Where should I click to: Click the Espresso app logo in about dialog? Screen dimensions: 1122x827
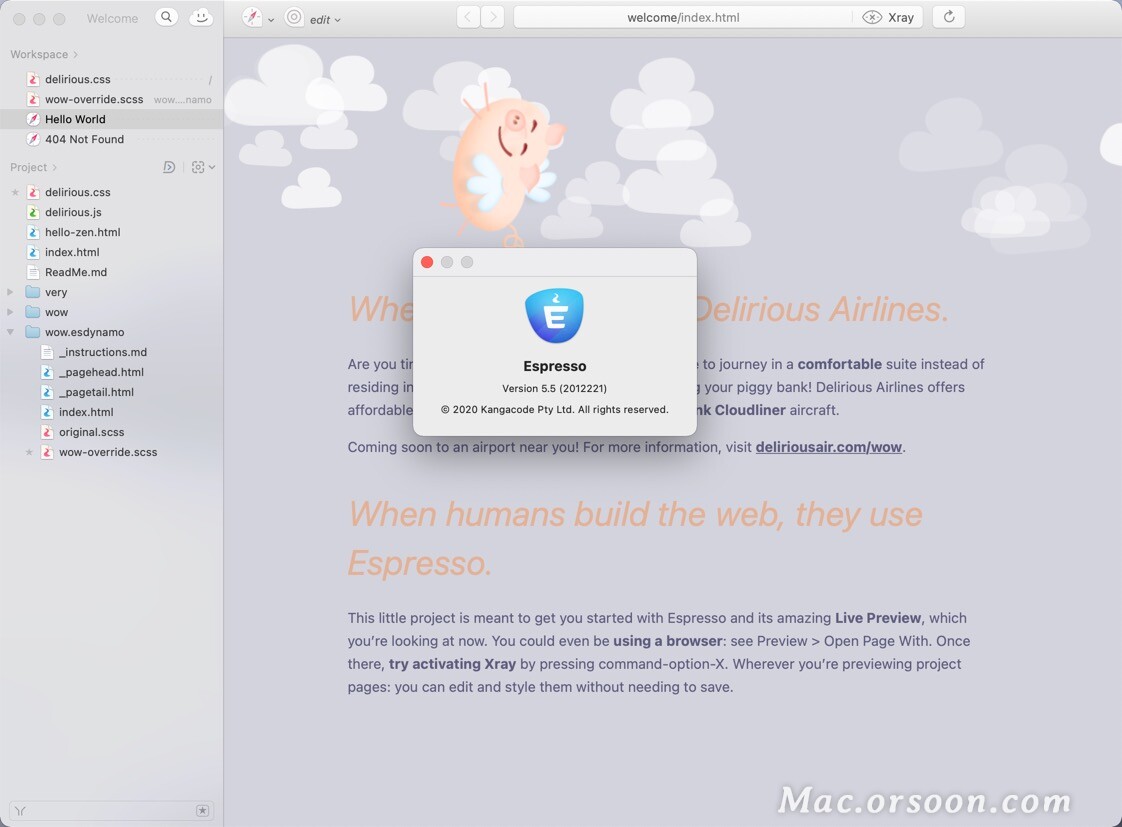555,315
